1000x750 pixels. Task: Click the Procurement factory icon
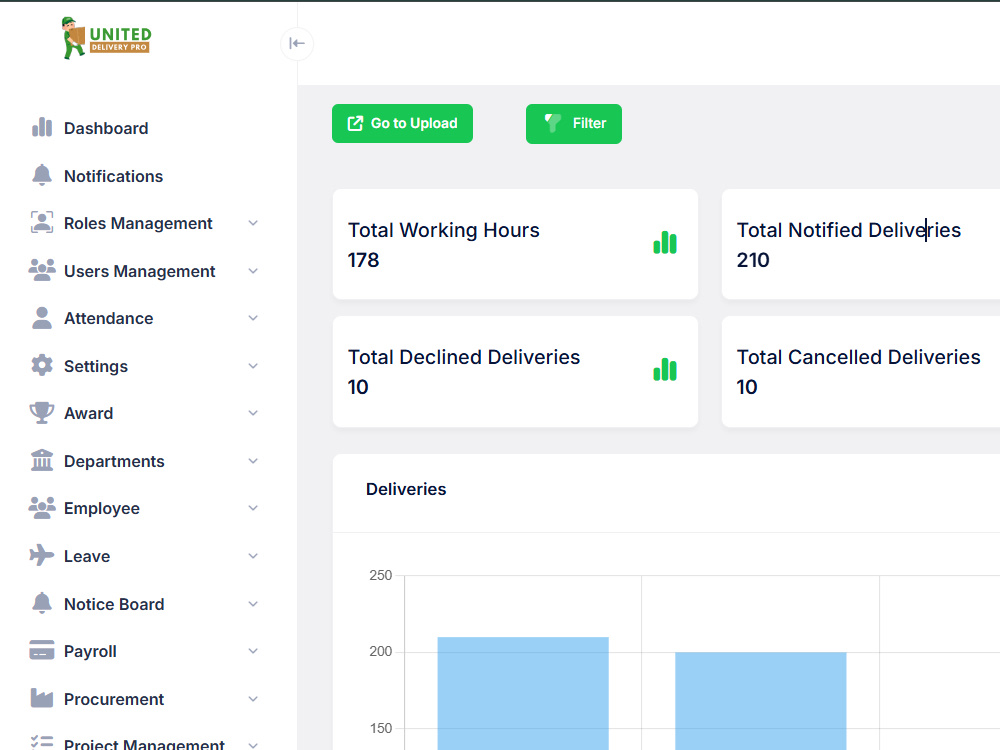42,698
